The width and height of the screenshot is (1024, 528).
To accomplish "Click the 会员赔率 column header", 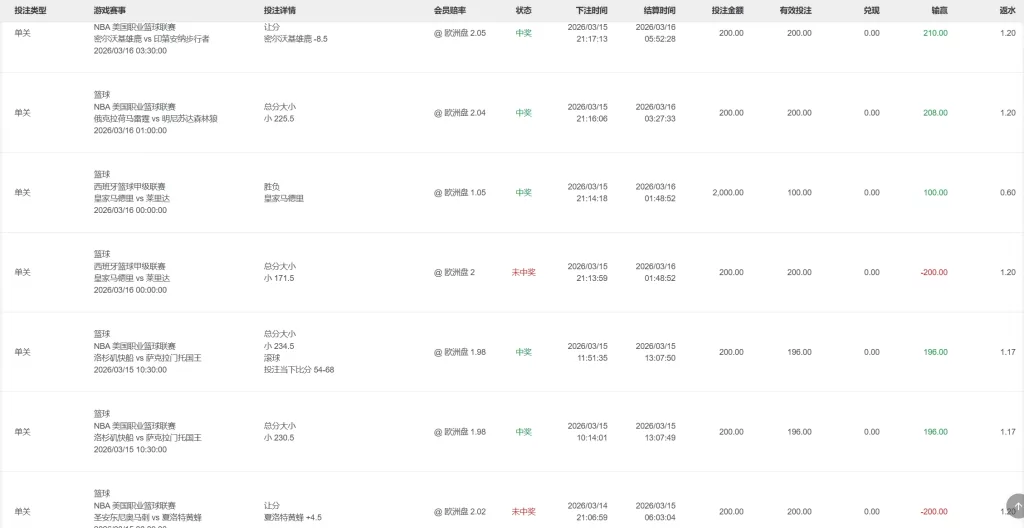I will (x=450, y=10).
